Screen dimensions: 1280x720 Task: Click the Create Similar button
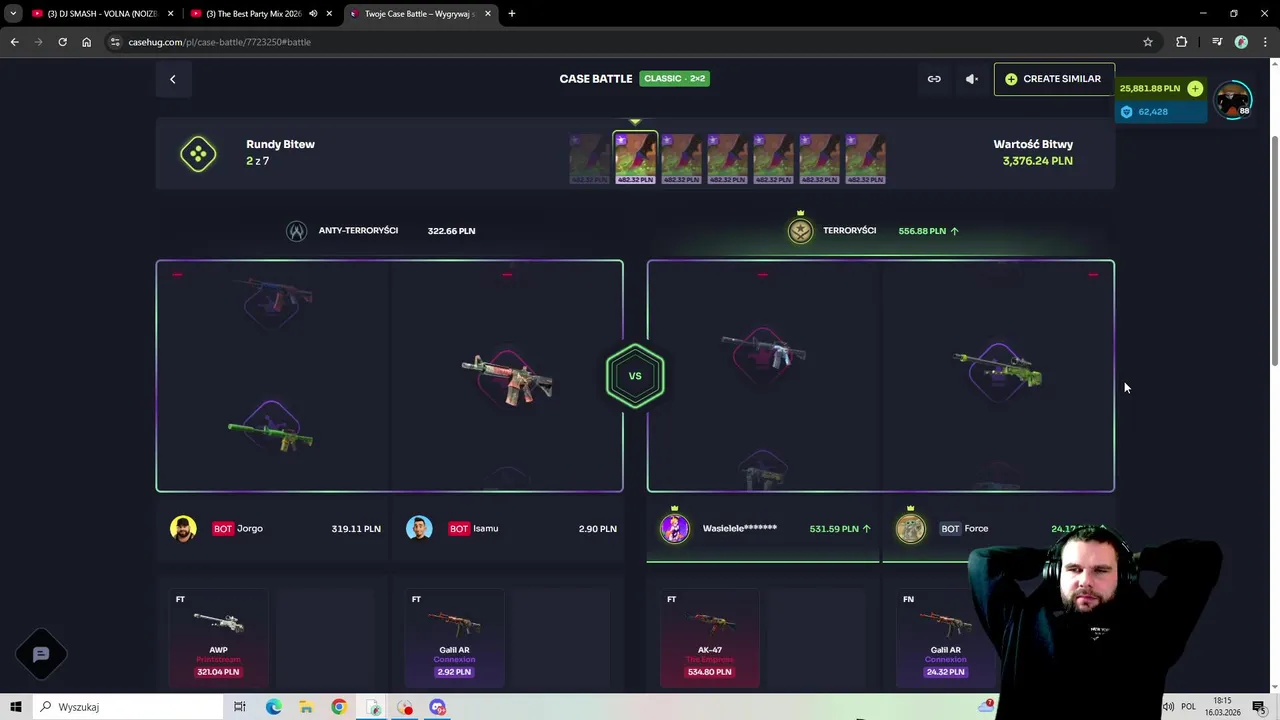coord(1053,79)
